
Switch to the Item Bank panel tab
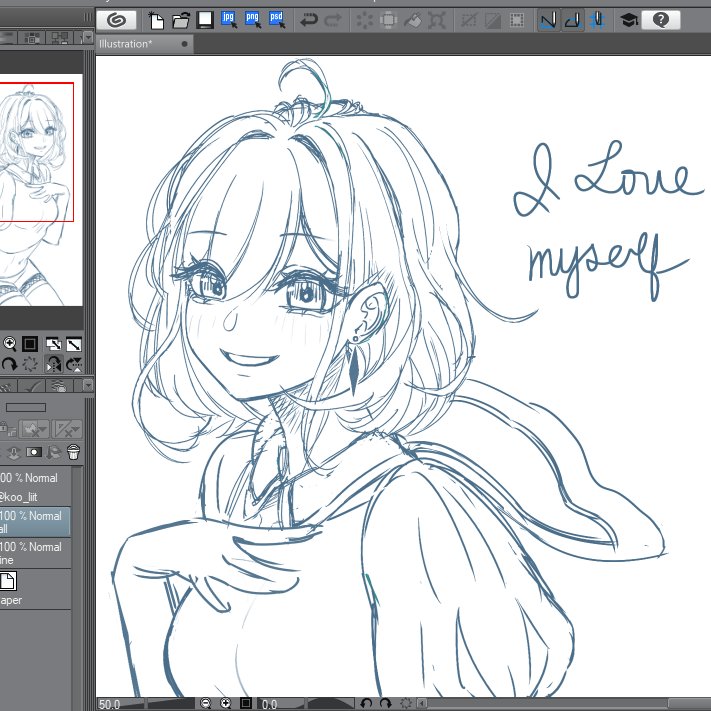pyautogui.click(x=60, y=38)
